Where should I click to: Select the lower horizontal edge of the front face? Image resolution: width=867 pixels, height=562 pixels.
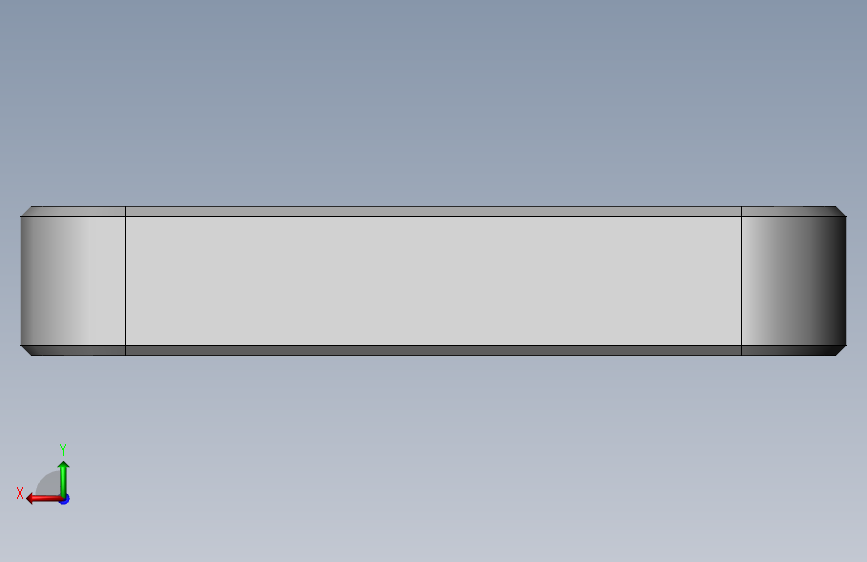[434, 345]
